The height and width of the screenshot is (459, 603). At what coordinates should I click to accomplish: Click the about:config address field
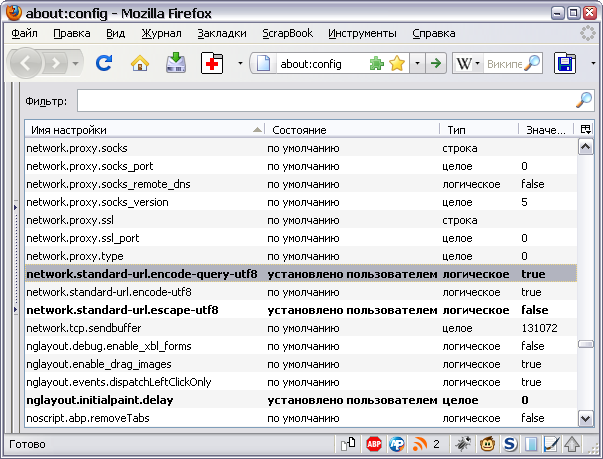point(321,63)
